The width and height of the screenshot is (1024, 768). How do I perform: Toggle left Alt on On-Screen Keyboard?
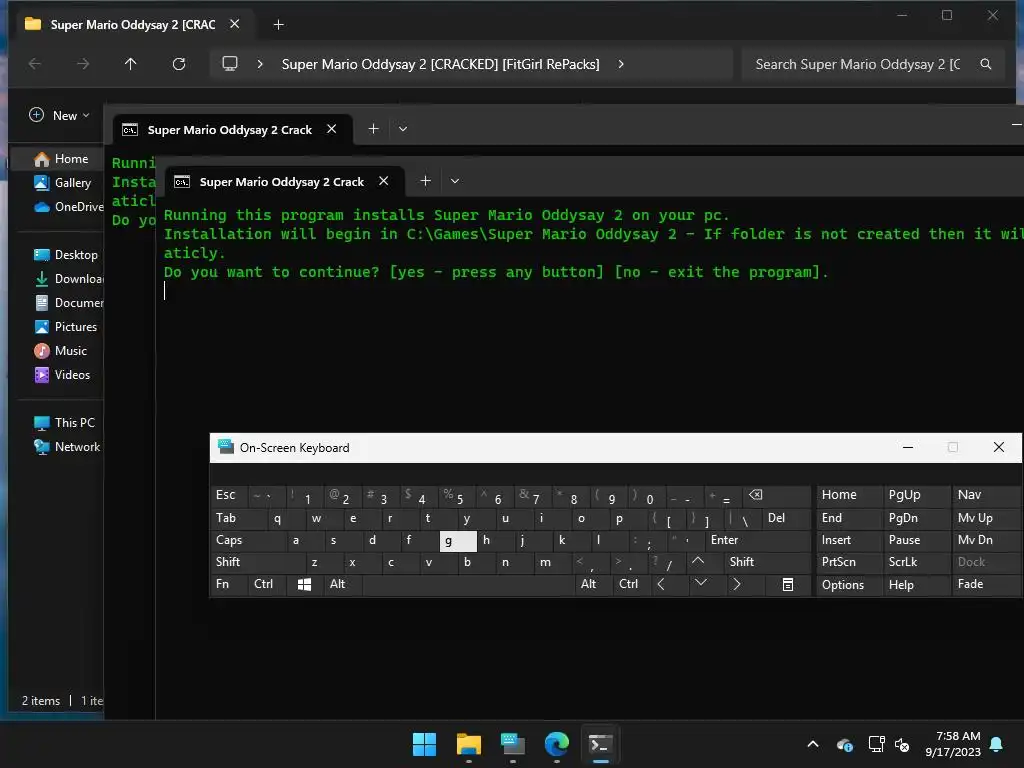[x=343, y=584]
